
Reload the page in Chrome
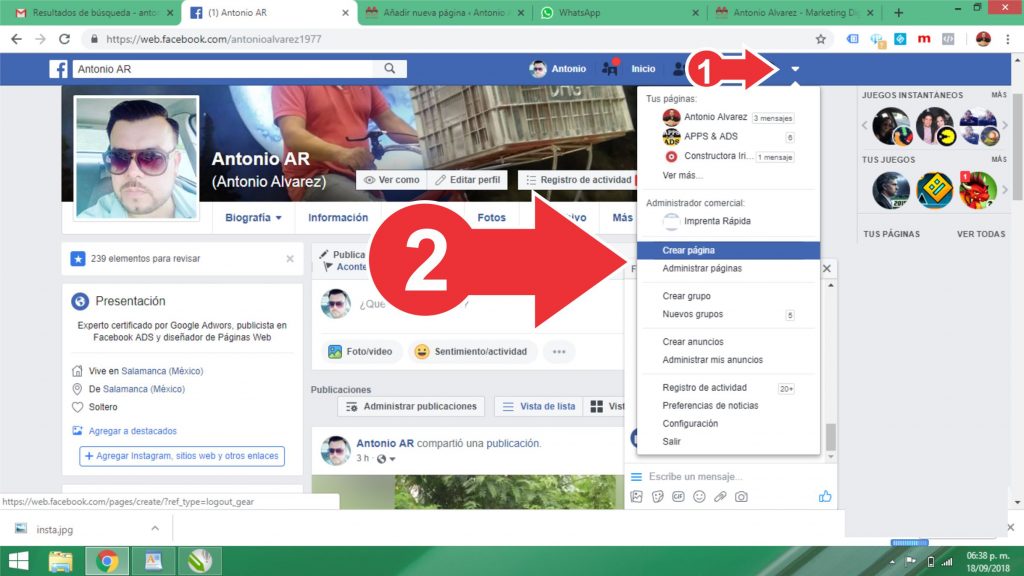64,39
